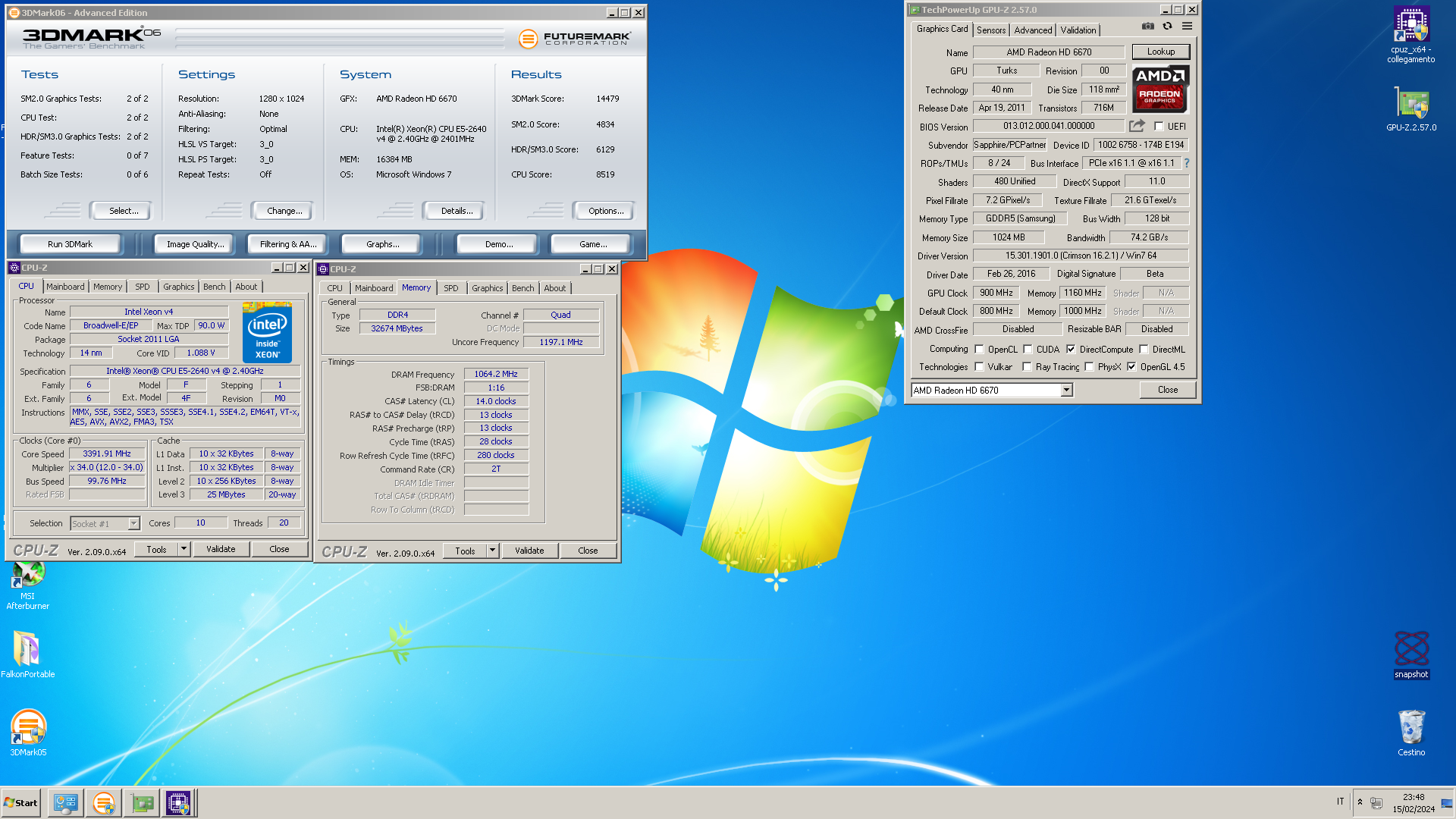
Task: Click the Futuremark Corporation logo
Action: (x=574, y=38)
